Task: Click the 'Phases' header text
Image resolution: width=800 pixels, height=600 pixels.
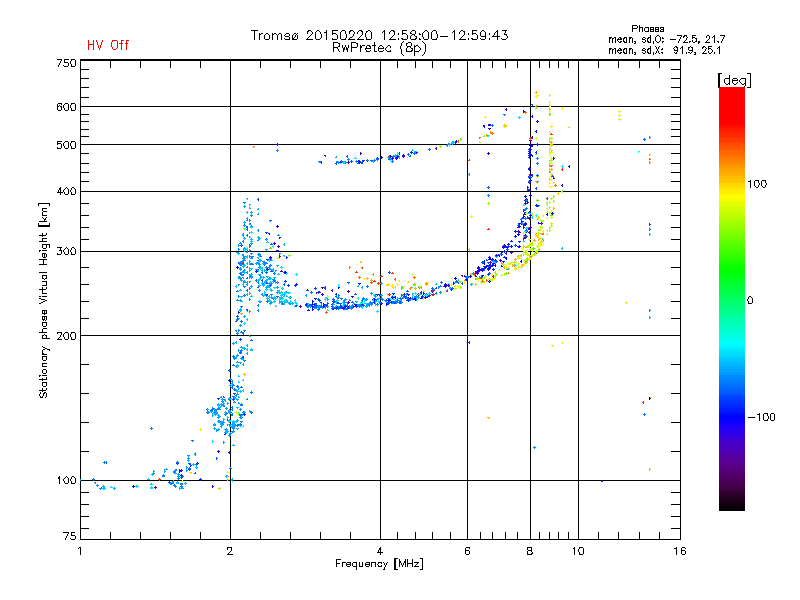Action: click(647, 29)
